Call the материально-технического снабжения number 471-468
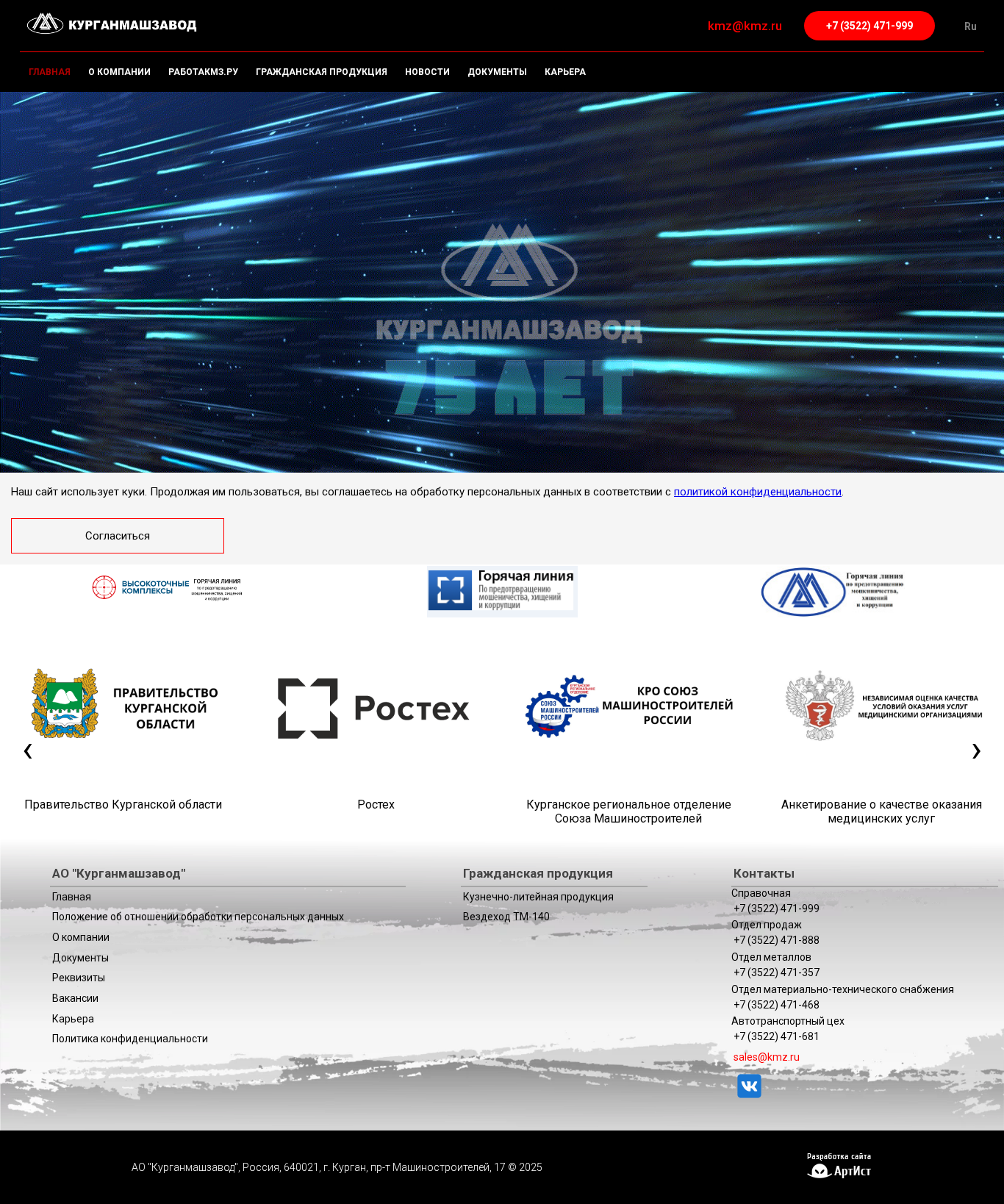This screenshot has height=1204, width=1004. pos(776,1005)
